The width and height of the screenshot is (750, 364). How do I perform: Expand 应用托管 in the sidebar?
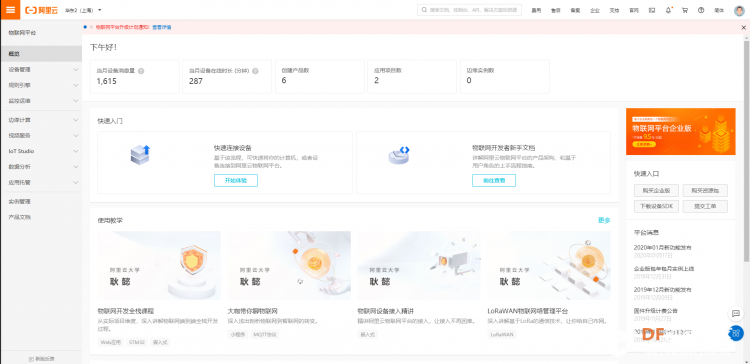click(41, 182)
